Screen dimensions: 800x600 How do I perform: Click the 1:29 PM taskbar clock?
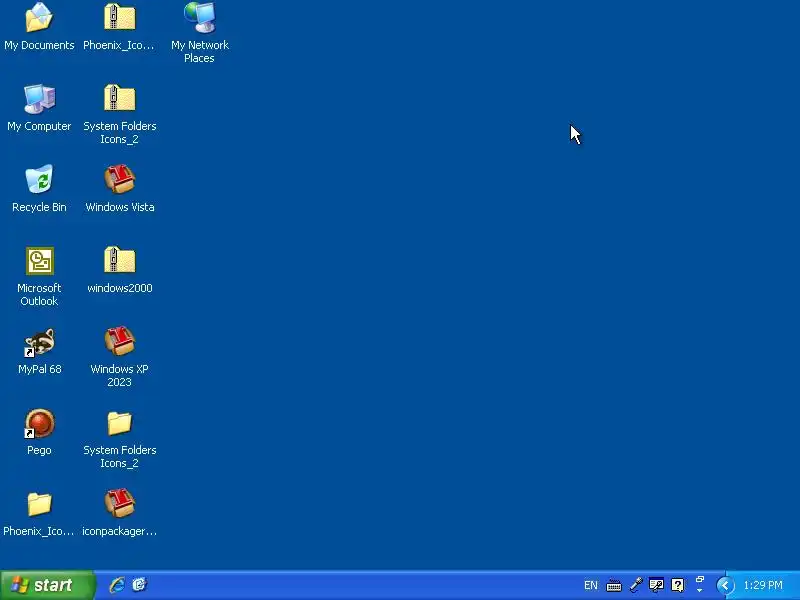tap(763, 585)
